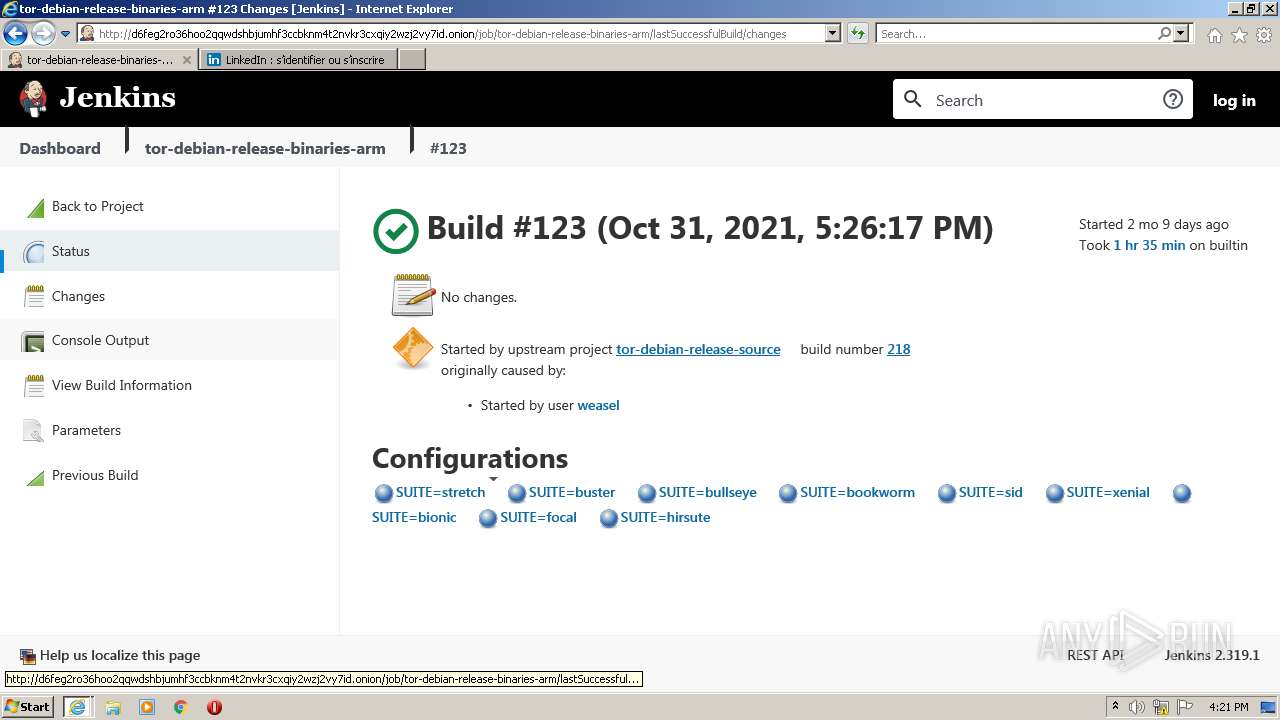
Task: Open upstream build number 218 link
Action: (898, 349)
